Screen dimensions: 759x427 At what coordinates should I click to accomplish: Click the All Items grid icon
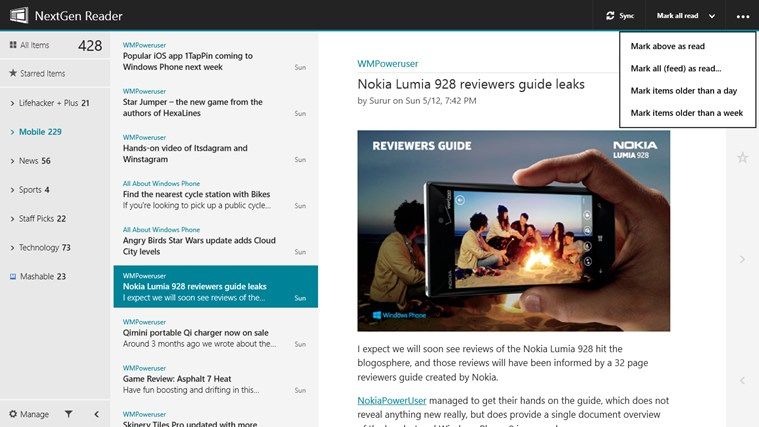(13, 45)
